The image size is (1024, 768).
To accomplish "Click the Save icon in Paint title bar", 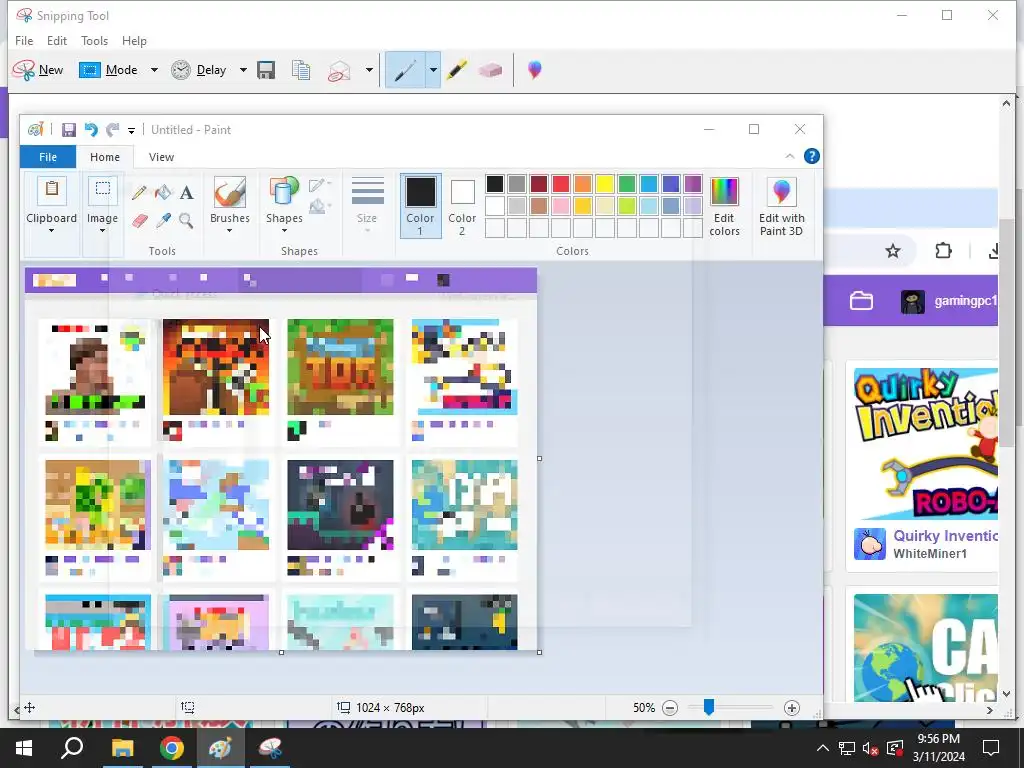I will pyautogui.click(x=69, y=129).
